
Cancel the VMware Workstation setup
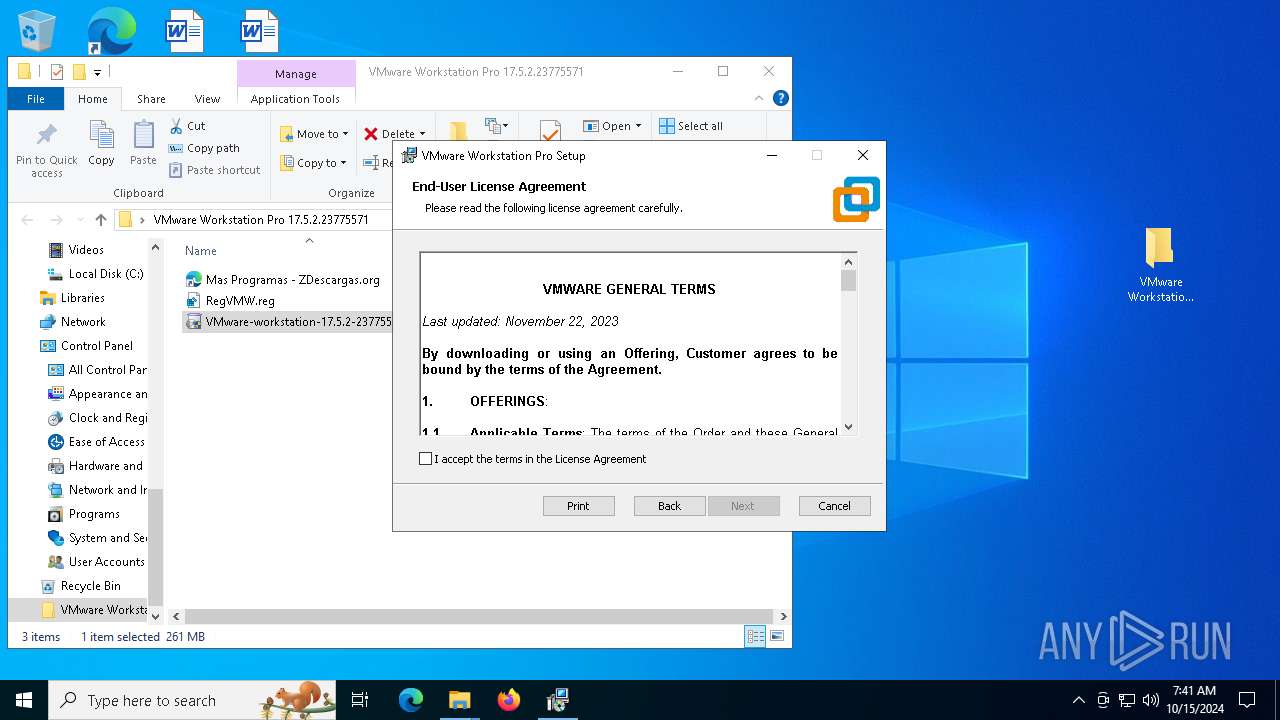(835, 506)
